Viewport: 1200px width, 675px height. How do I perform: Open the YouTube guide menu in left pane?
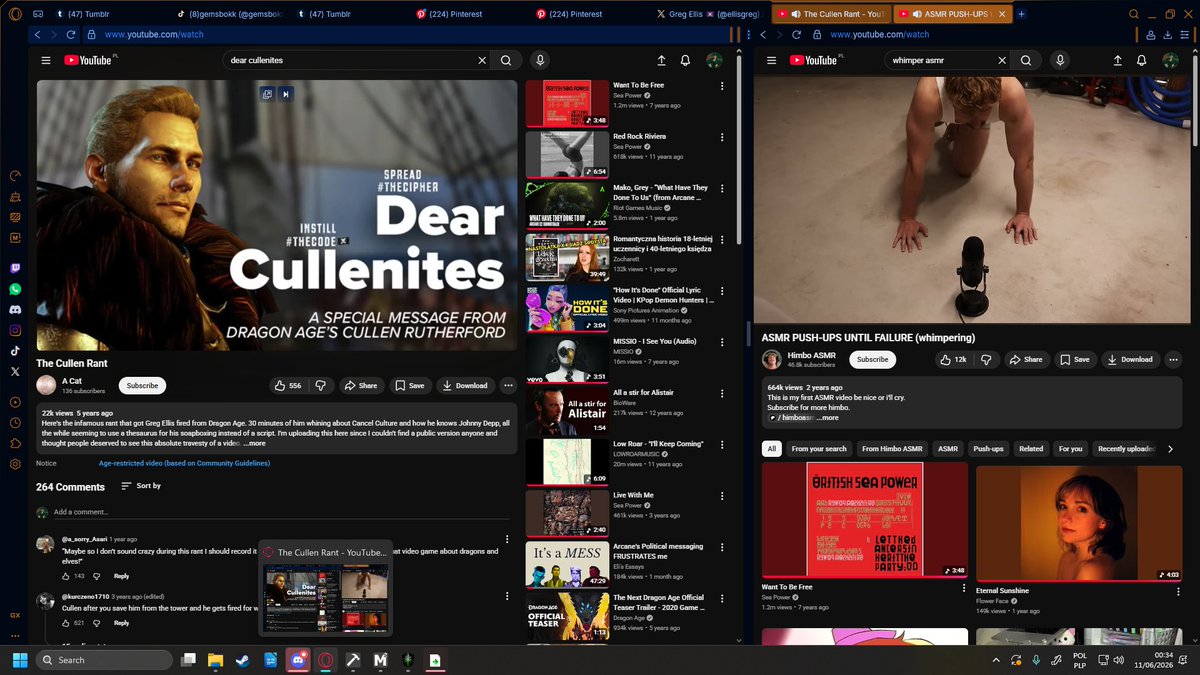point(46,60)
